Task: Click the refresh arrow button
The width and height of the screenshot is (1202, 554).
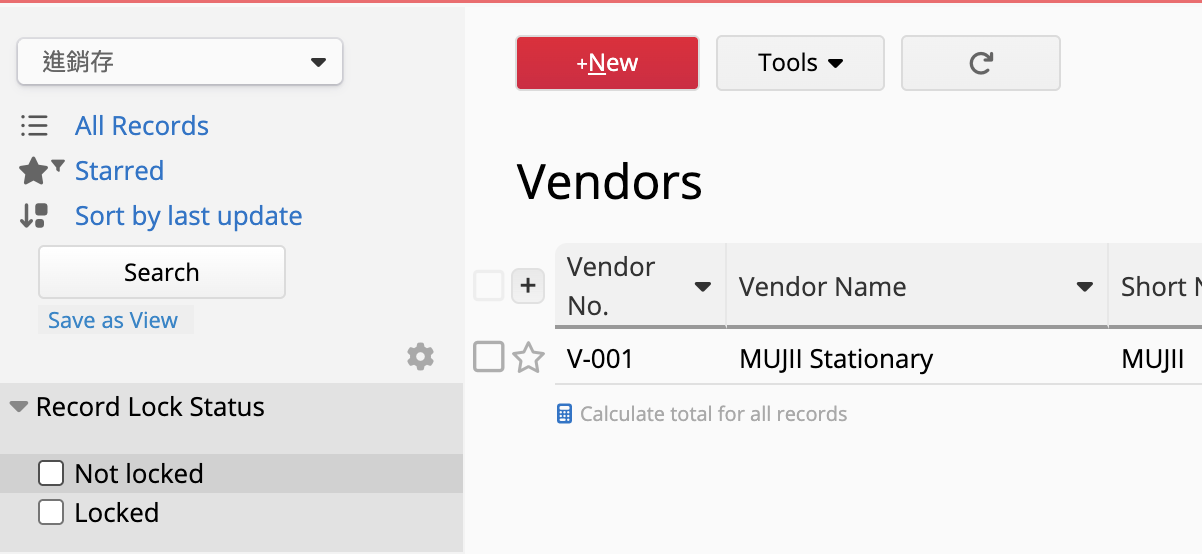Action: coord(980,63)
